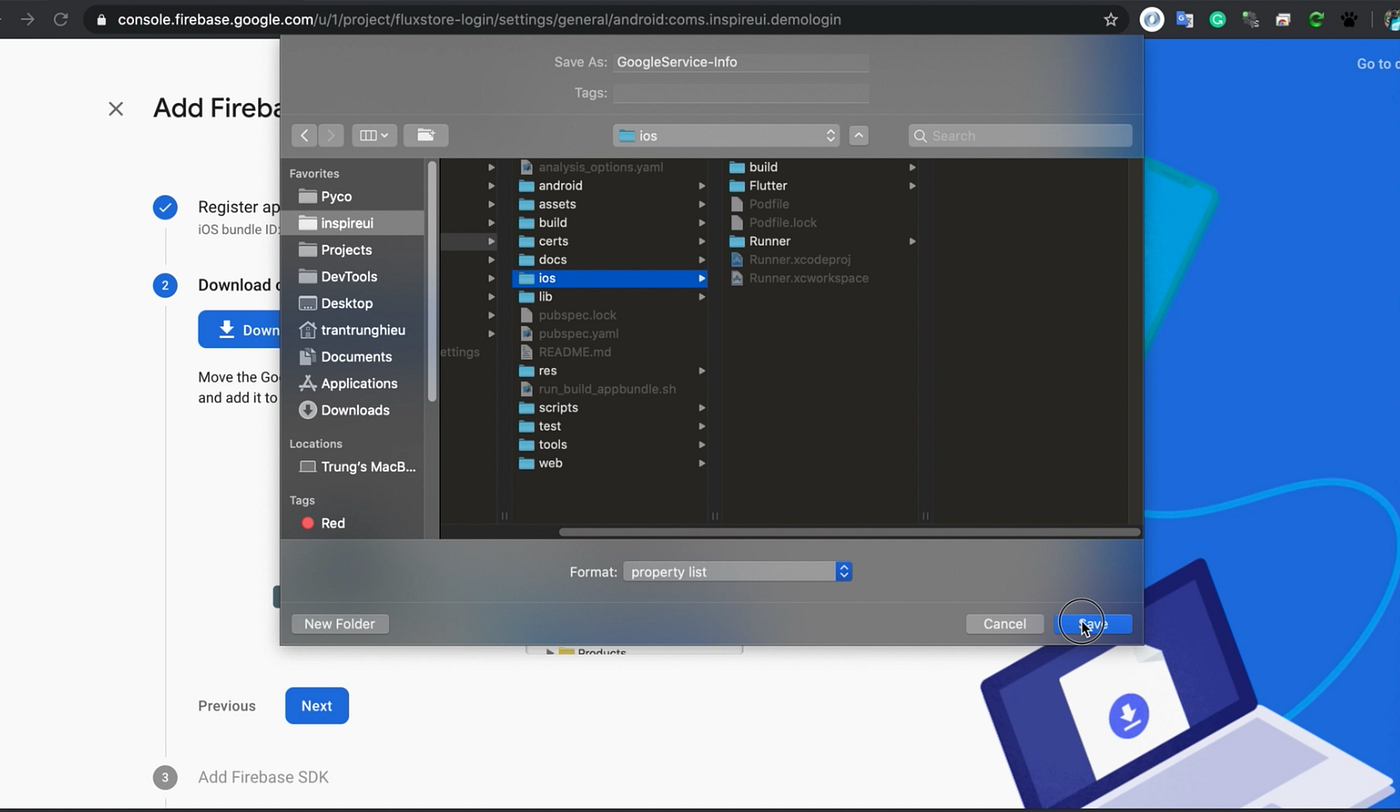Go forward in the browser
This screenshot has width=1400, height=812.
(27, 19)
